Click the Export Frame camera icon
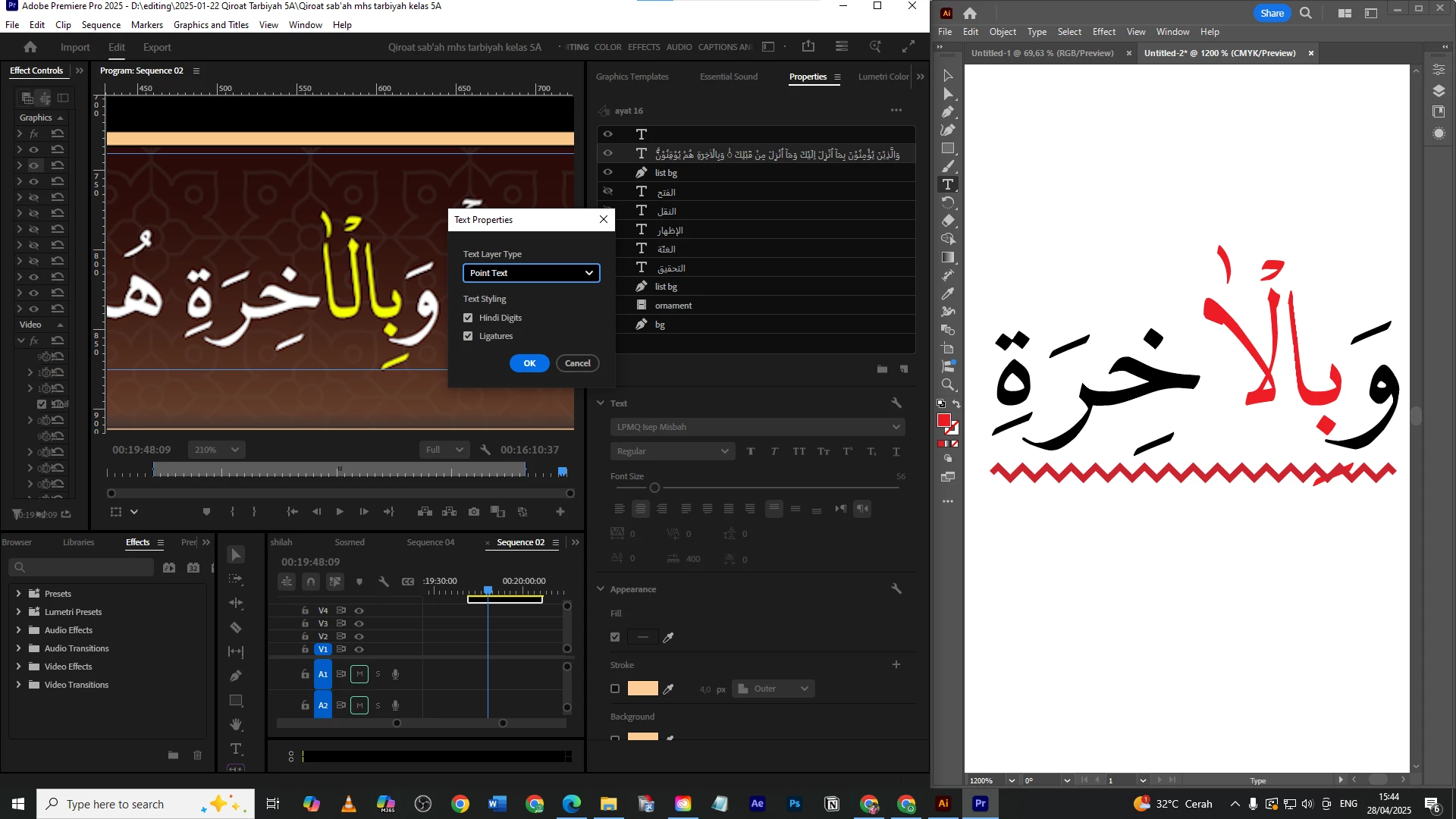This screenshot has height=819, width=1456. click(474, 512)
